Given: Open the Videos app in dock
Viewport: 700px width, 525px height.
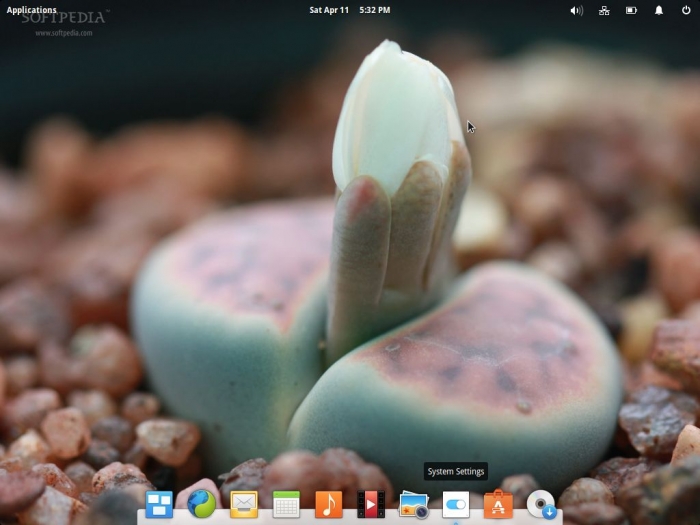Looking at the screenshot, I should (x=371, y=504).
